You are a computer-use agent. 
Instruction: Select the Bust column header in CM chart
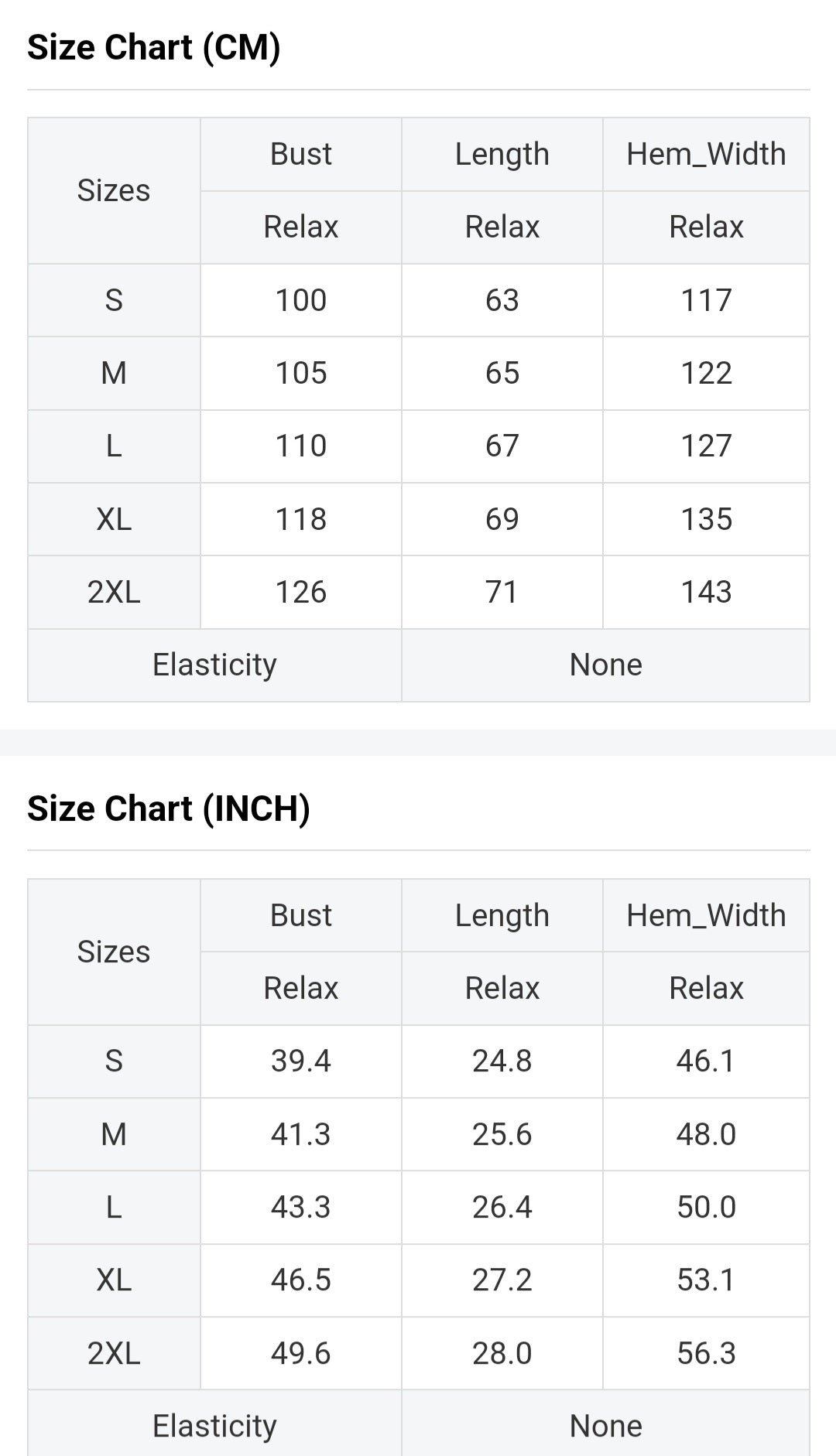(300, 154)
